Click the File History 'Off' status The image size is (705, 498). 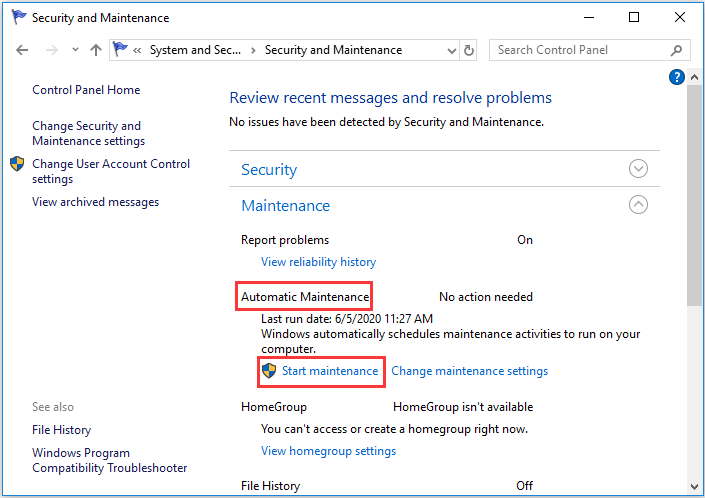524,486
